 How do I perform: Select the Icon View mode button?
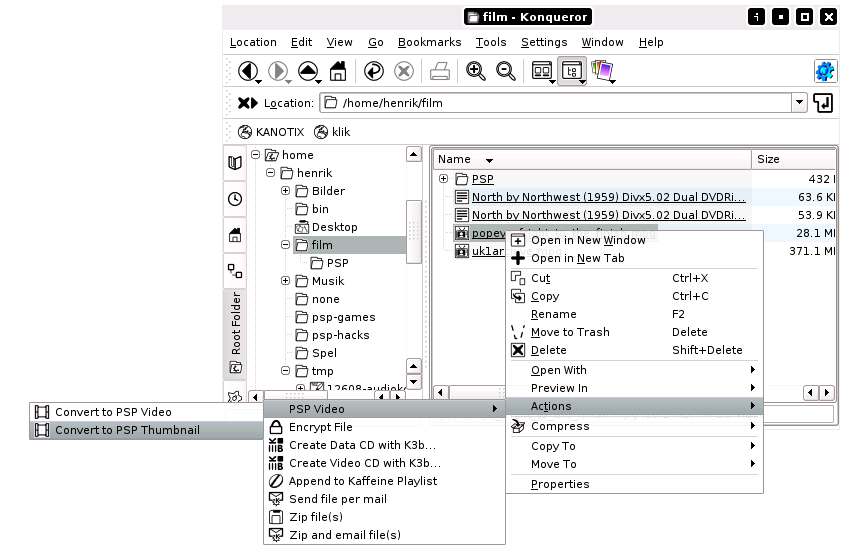(x=542, y=71)
